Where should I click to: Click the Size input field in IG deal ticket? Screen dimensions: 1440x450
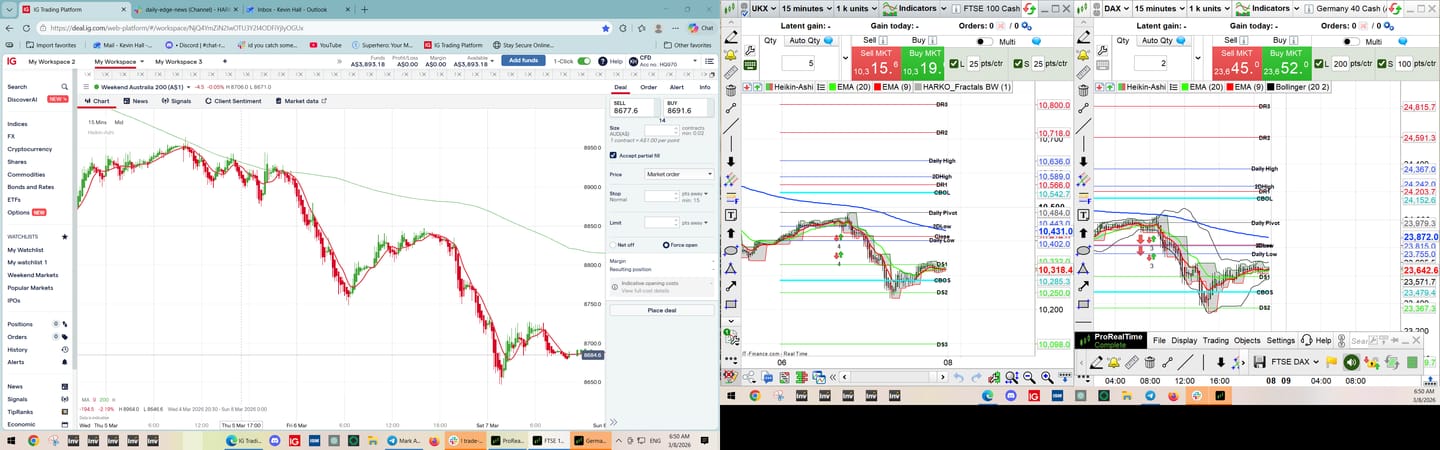click(x=661, y=130)
